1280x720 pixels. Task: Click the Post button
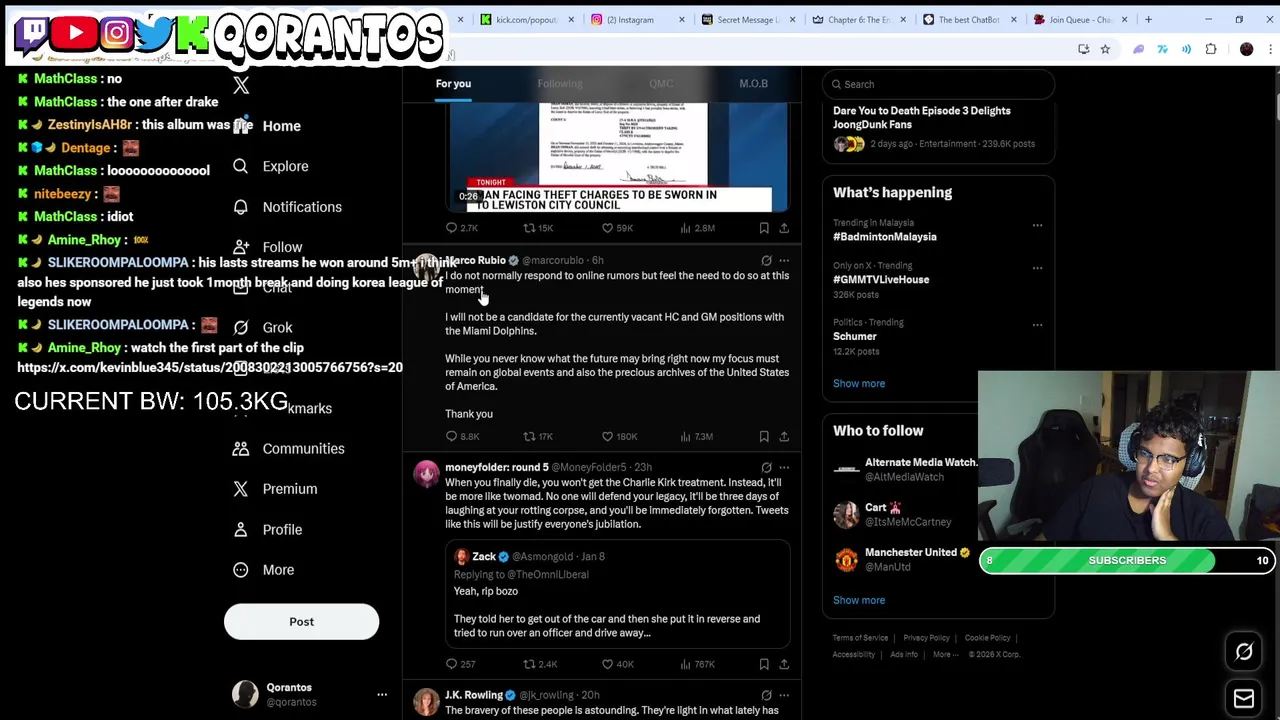pyautogui.click(x=301, y=622)
